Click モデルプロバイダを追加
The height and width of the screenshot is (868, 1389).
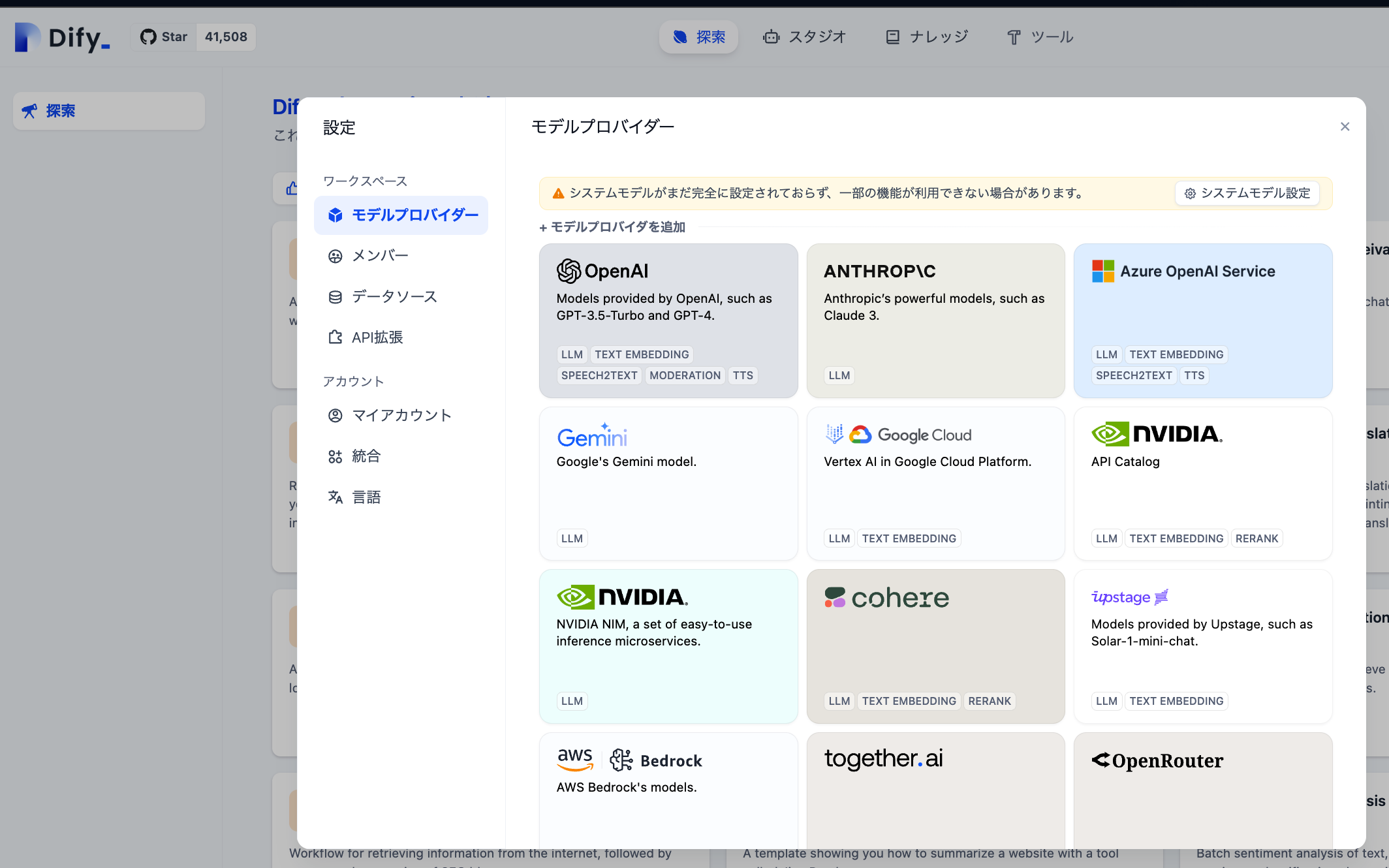612,227
